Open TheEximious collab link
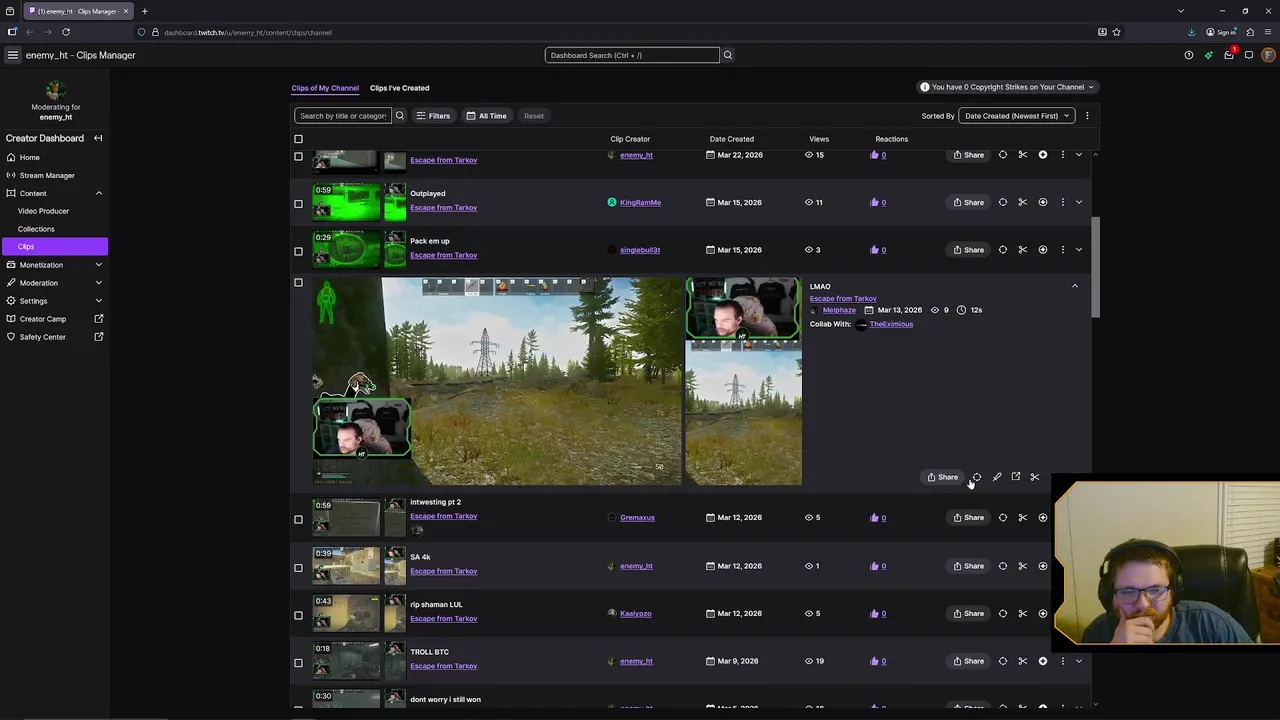The height and width of the screenshot is (720, 1280). (891, 324)
